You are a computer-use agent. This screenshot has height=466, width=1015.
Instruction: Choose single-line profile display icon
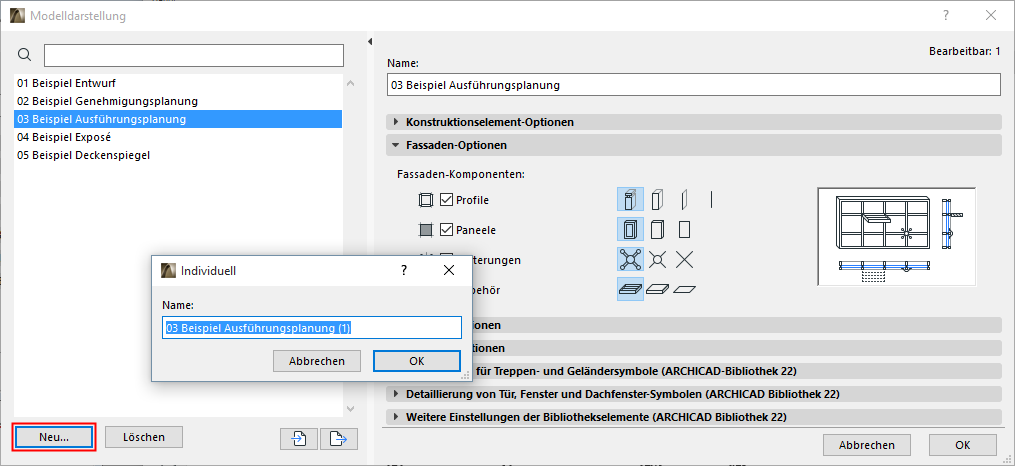point(711,199)
